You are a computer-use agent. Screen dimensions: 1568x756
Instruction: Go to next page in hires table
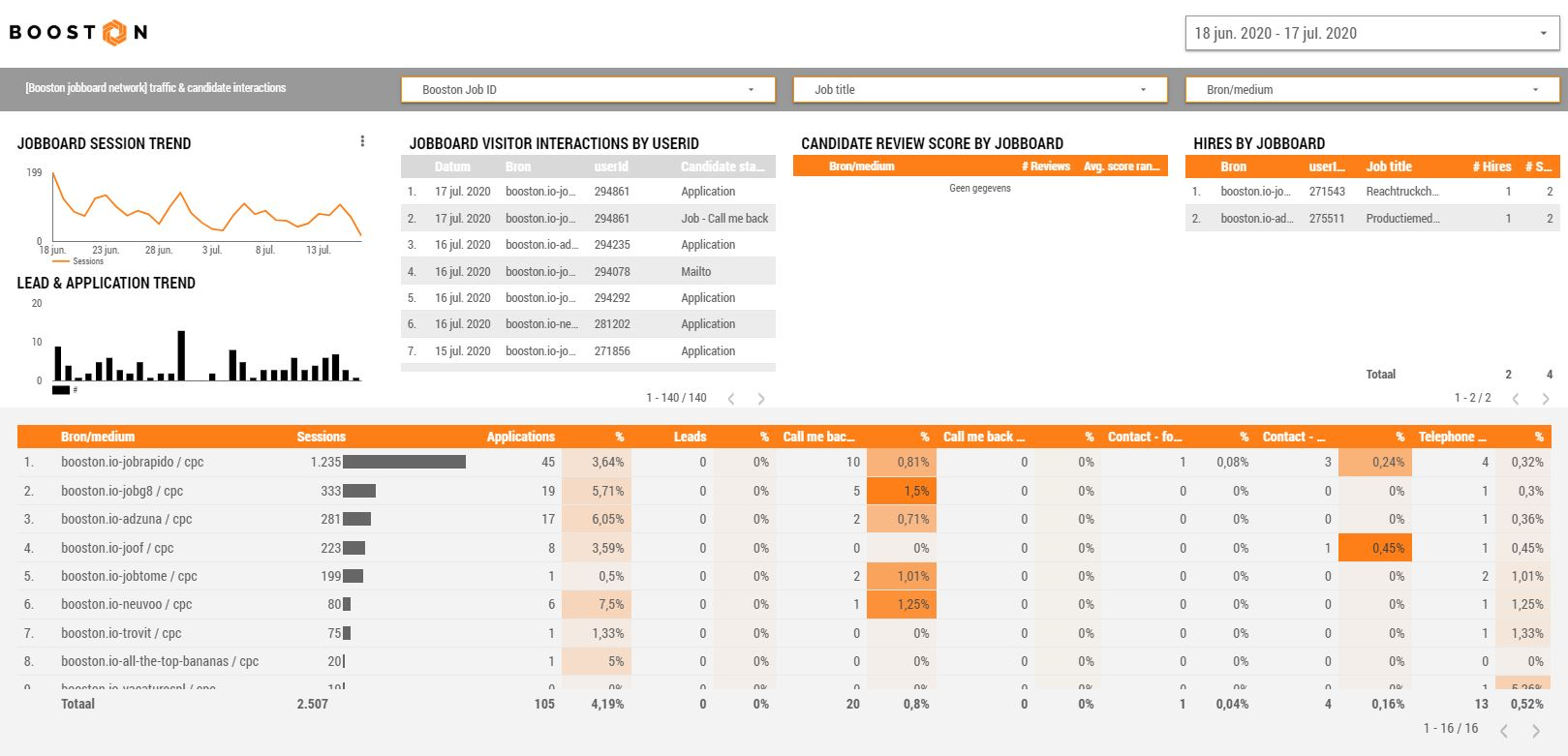point(1546,399)
